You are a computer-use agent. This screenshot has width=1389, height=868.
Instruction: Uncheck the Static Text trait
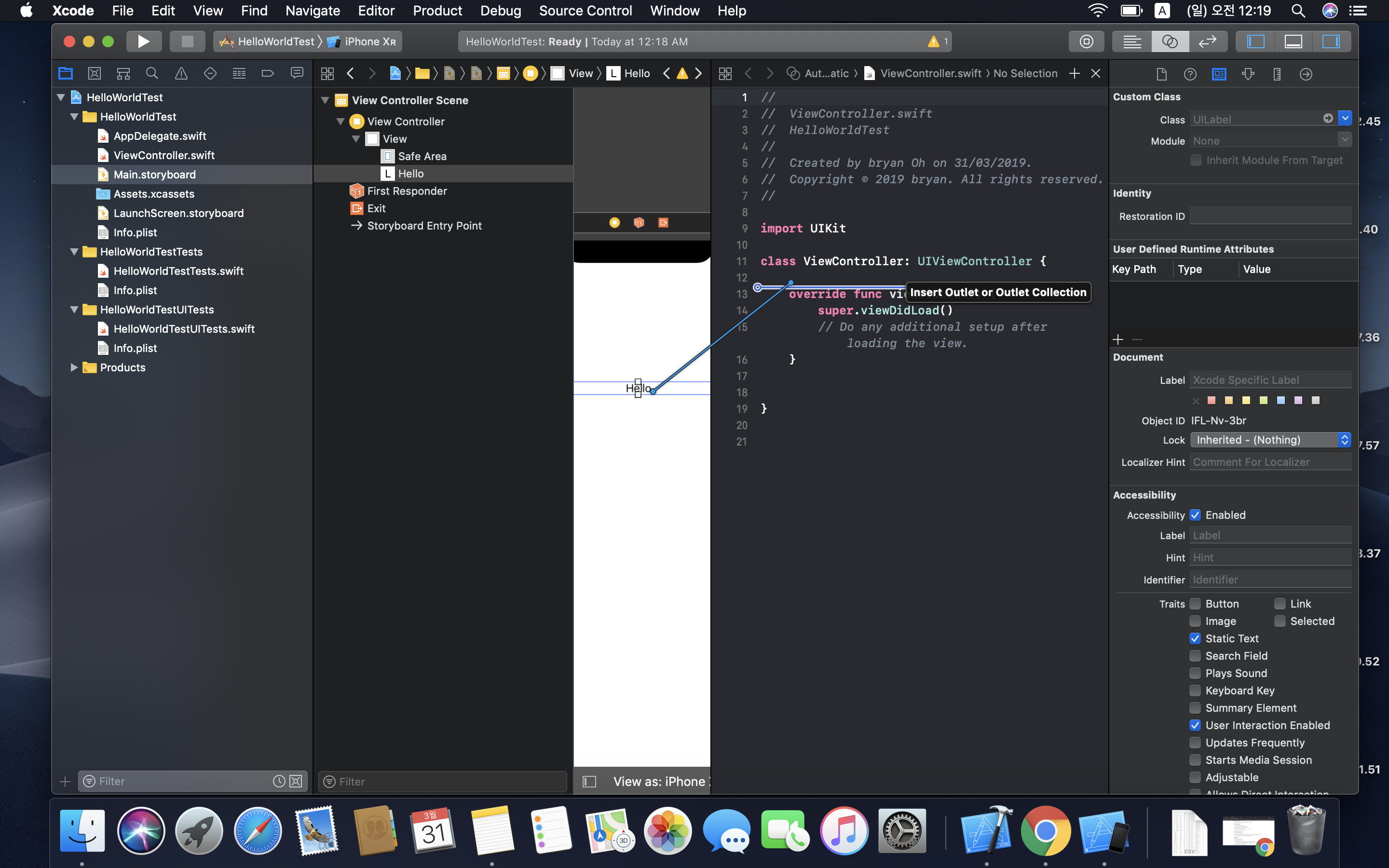tap(1195, 638)
